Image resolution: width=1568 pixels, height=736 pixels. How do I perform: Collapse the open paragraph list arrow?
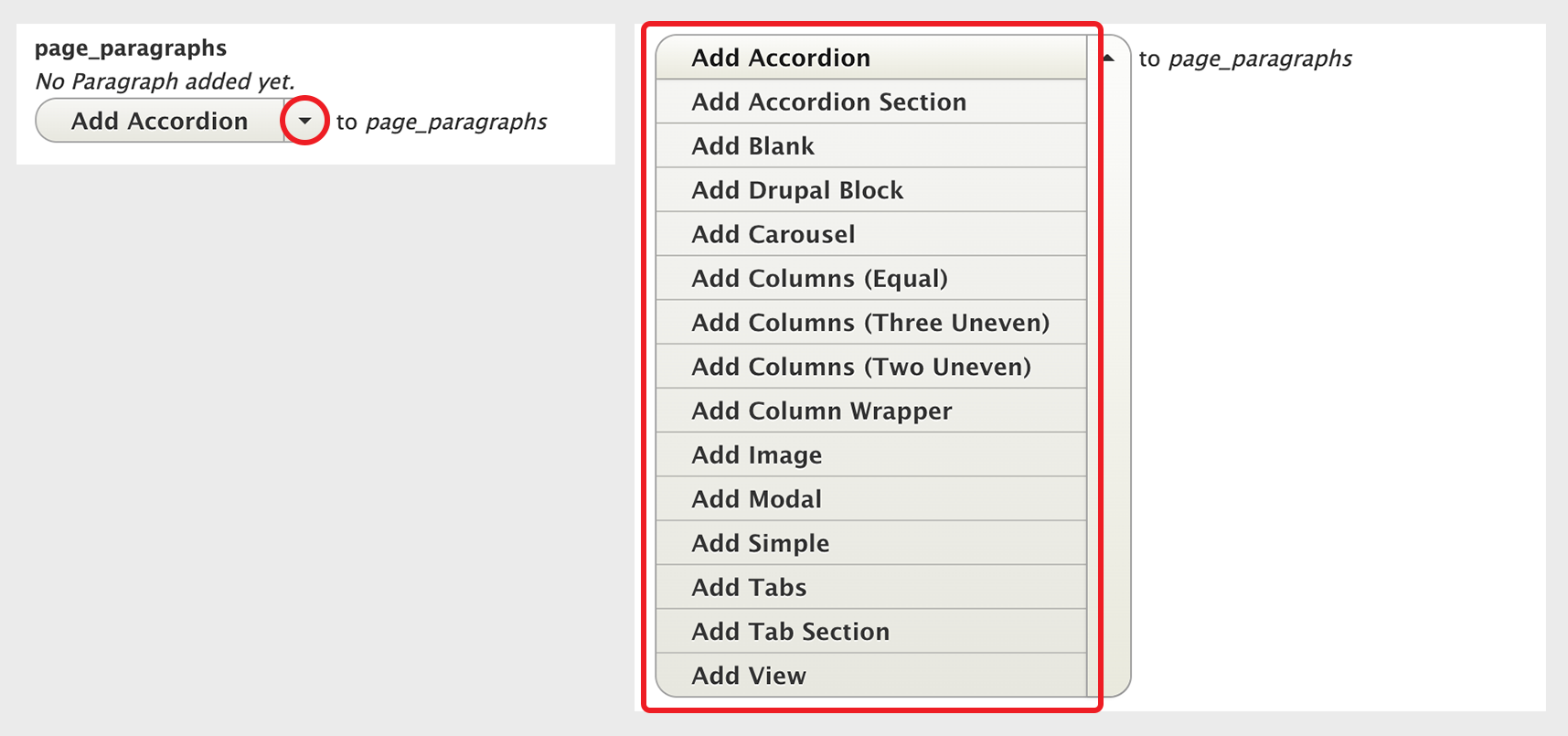click(x=1108, y=58)
